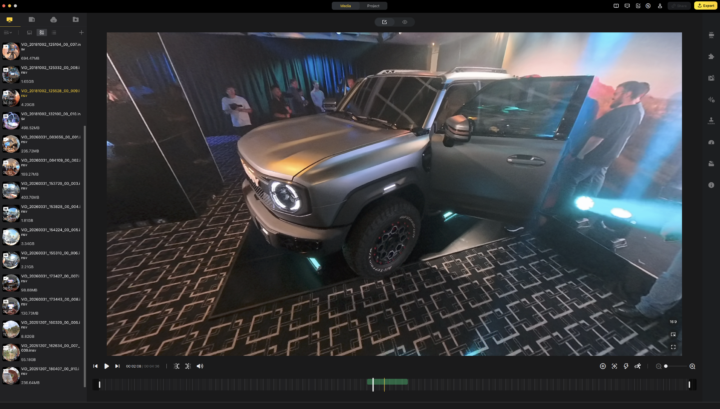Open the folder import tab in left panel
This screenshot has width=720, height=409.
[x=76, y=20]
